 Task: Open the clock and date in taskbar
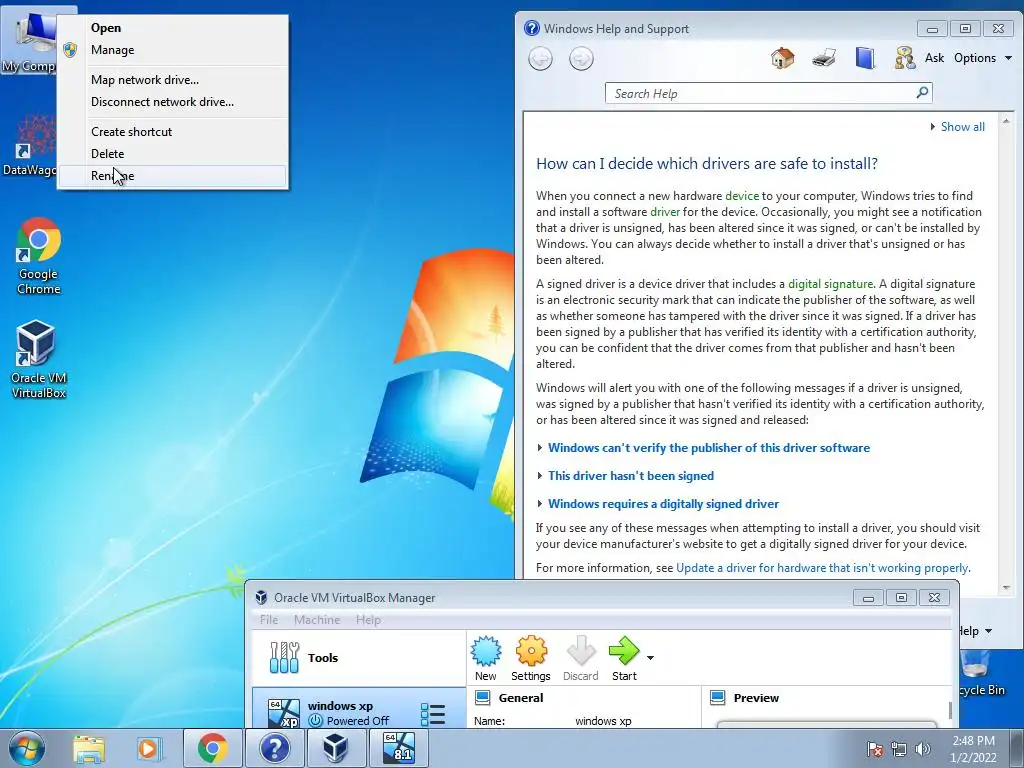point(973,749)
